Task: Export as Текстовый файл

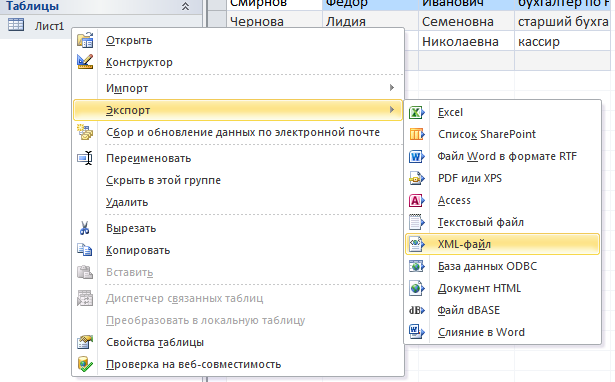Action: click(x=502, y=222)
